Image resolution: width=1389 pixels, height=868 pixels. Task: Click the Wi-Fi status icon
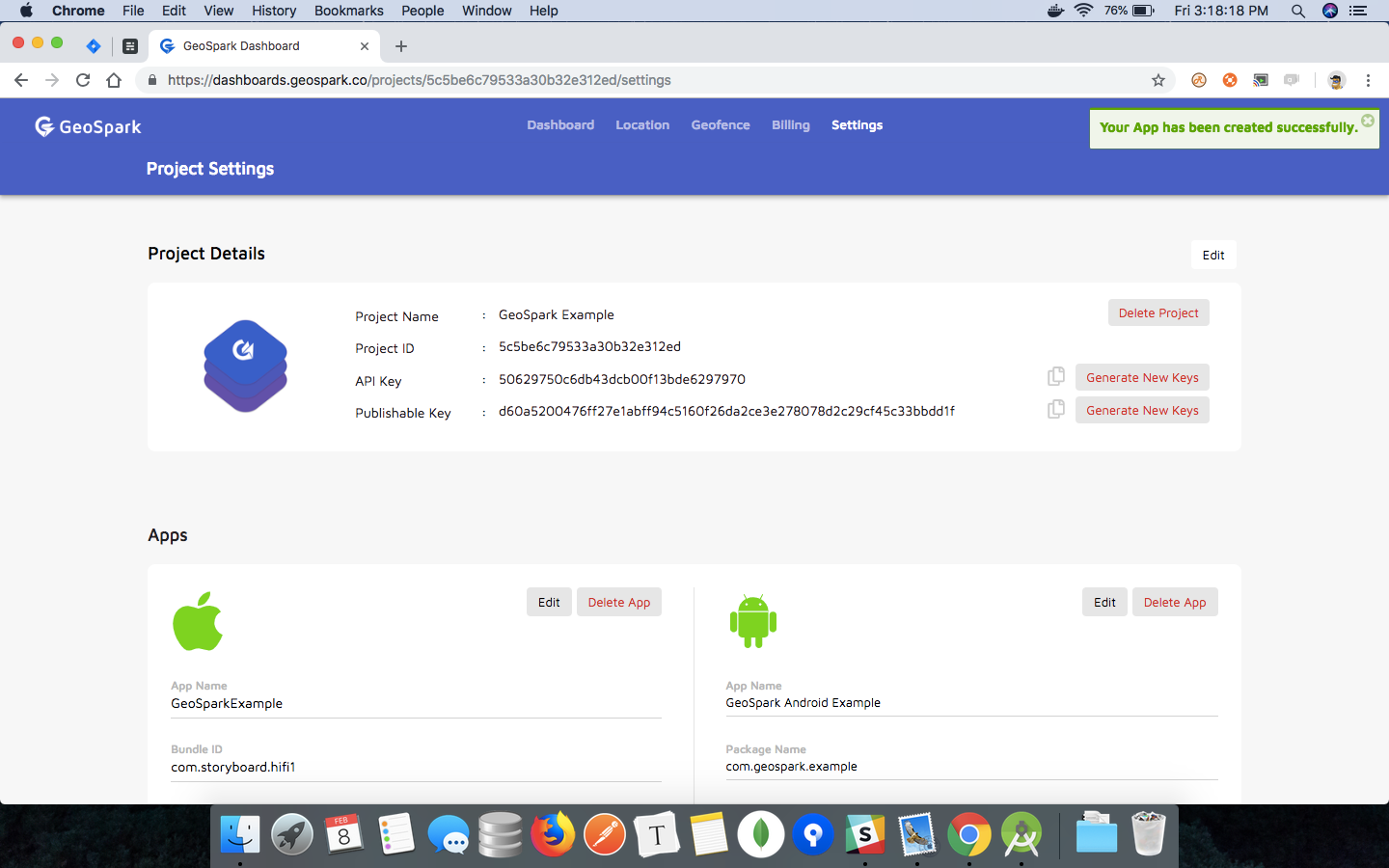coord(1083,11)
